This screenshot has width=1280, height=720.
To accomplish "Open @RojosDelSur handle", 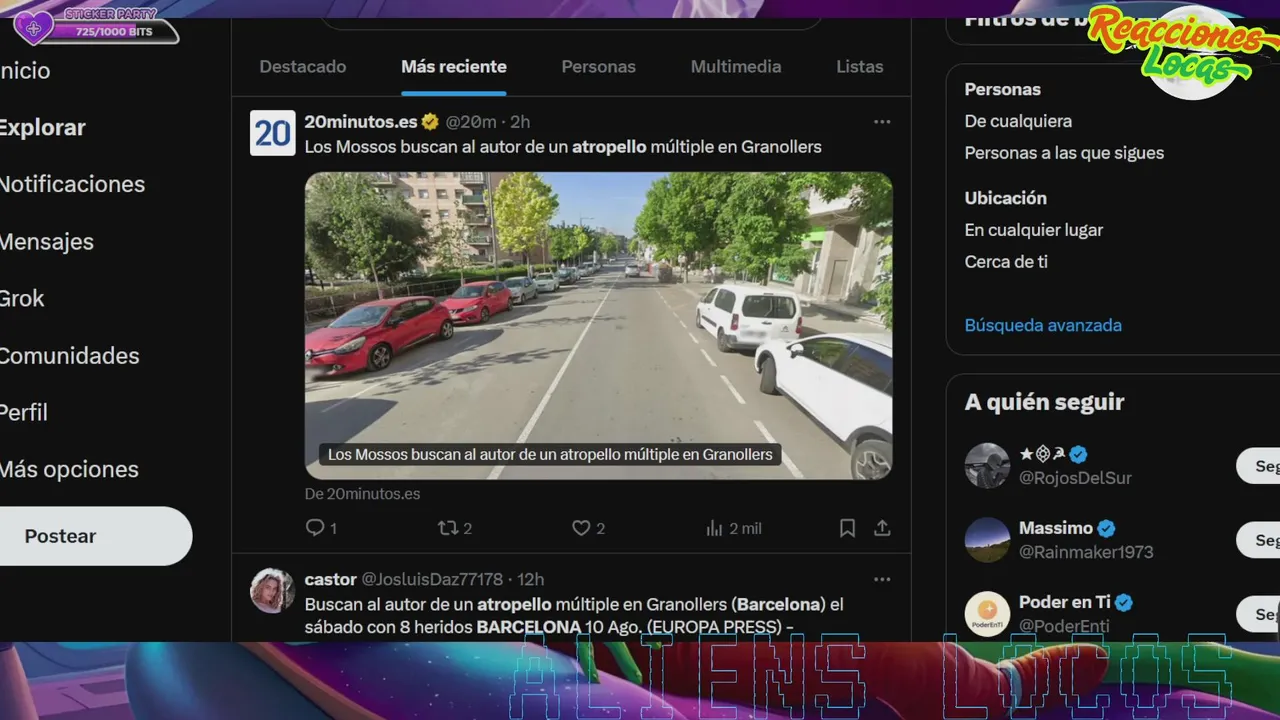I will [x=1075, y=478].
